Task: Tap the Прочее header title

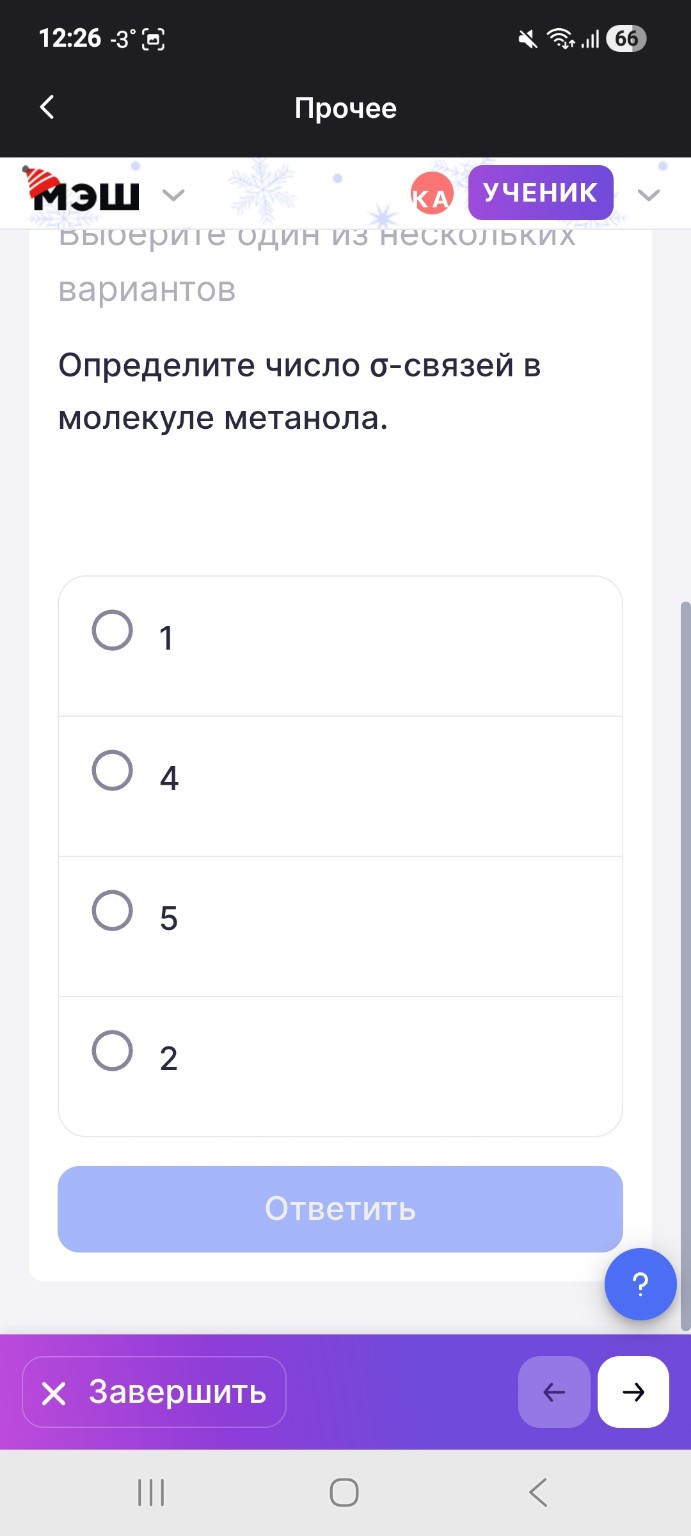Action: 345,107
